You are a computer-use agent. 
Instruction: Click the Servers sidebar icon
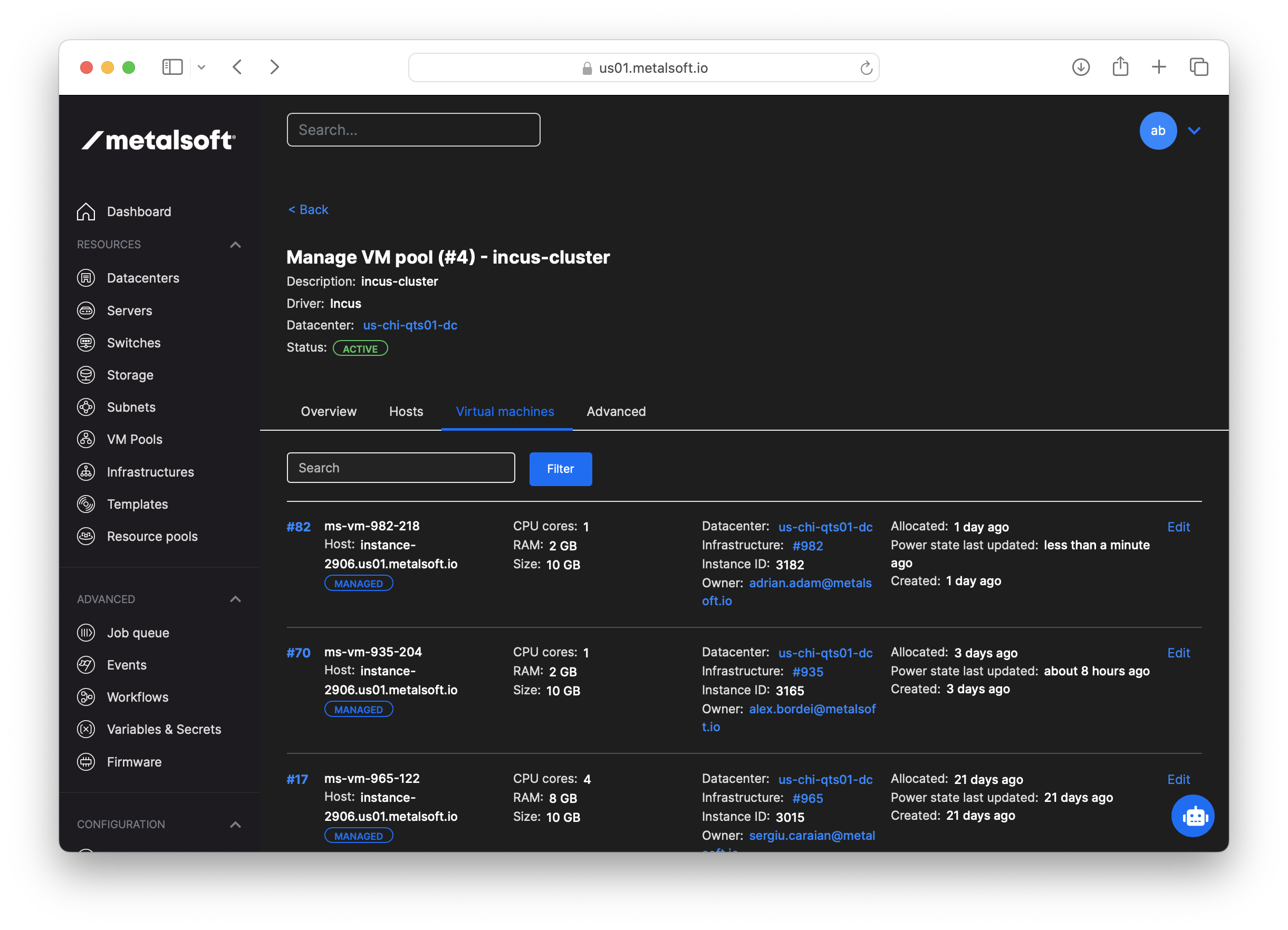86,311
